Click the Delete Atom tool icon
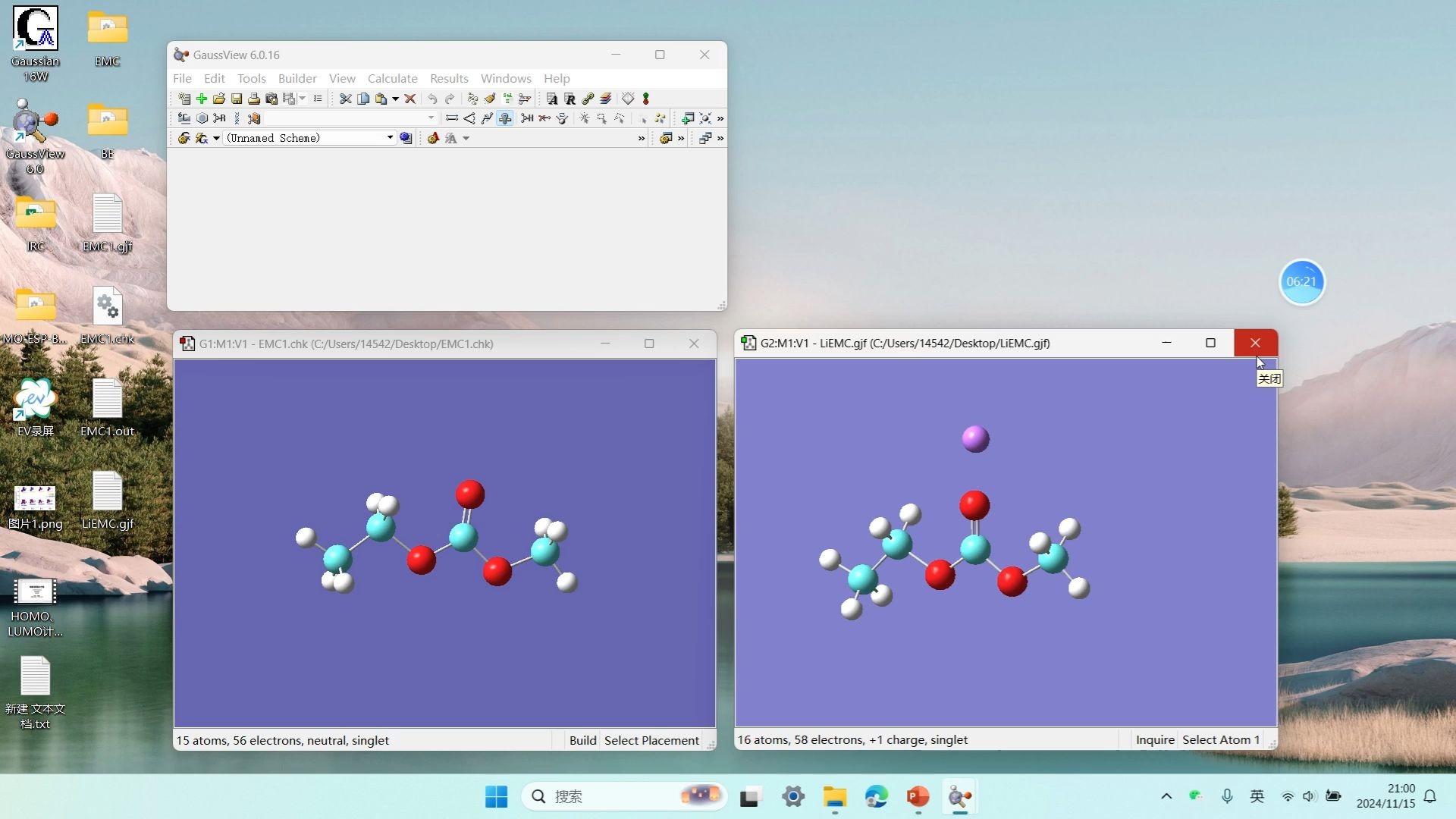This screenshot has height=819, width=1456. coord(544,118)
